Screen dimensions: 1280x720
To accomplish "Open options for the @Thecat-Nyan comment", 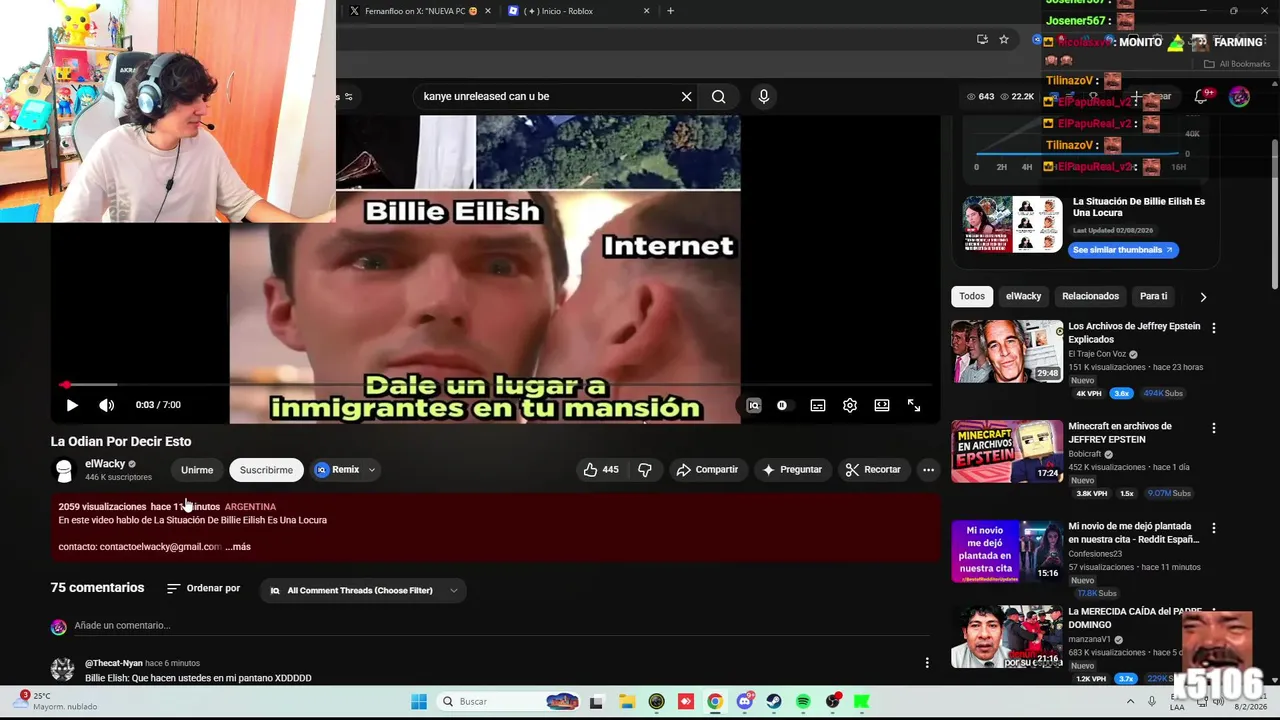I will pos(926,662).
